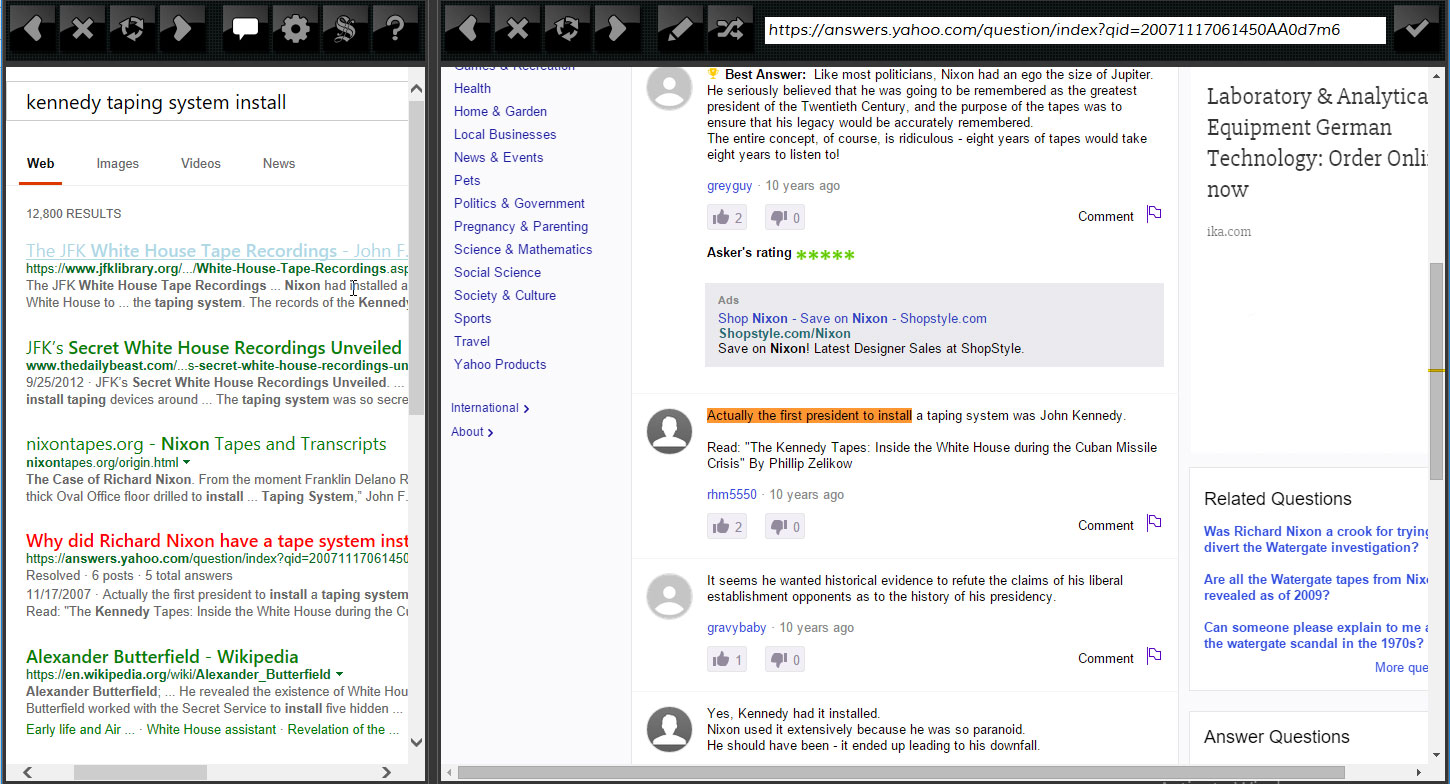
Task: Comment on gravybaby's answer
Action: [1106, 658]
